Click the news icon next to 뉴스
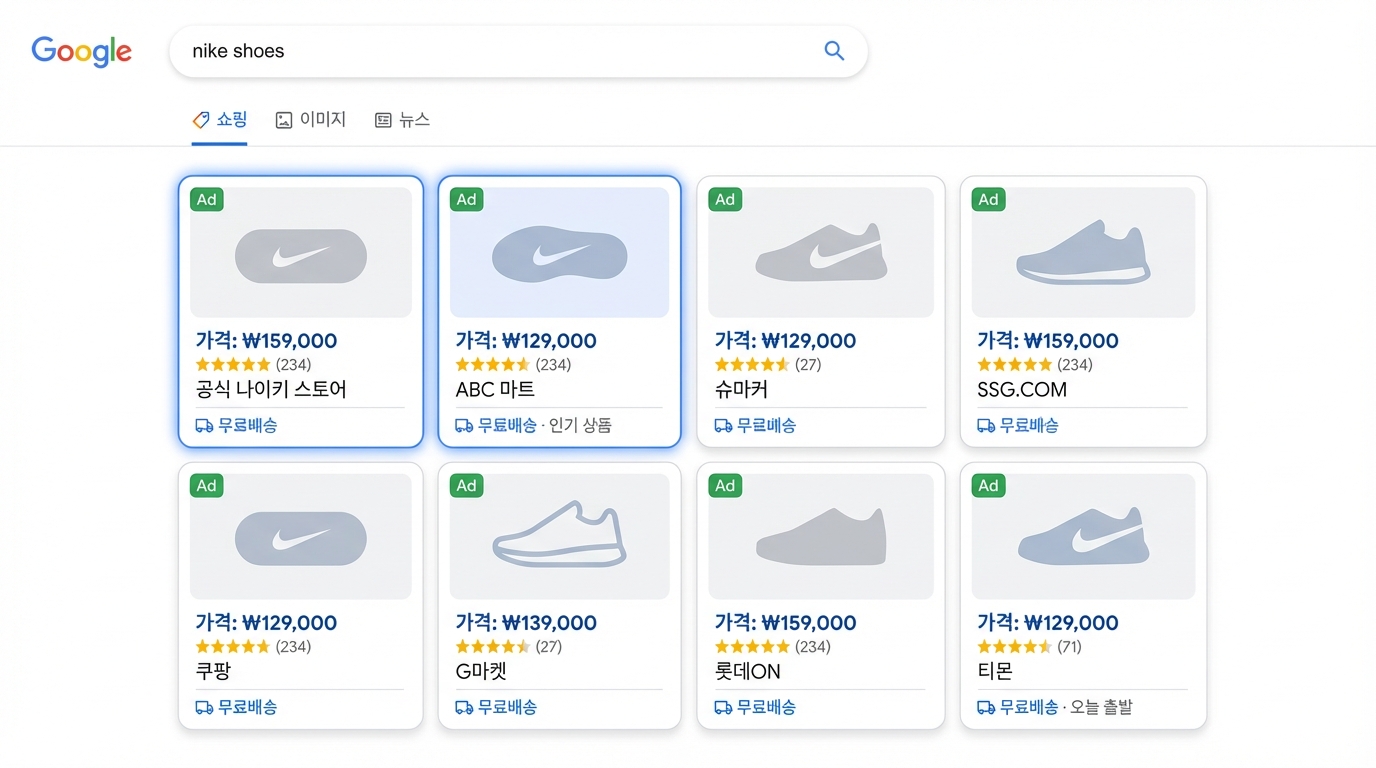 381,119
